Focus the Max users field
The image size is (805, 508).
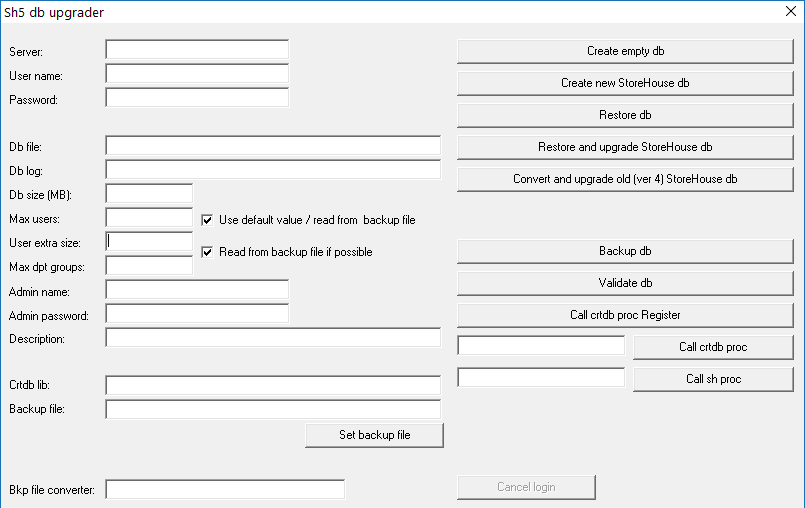pyautogui.click(x=149, y=217)
